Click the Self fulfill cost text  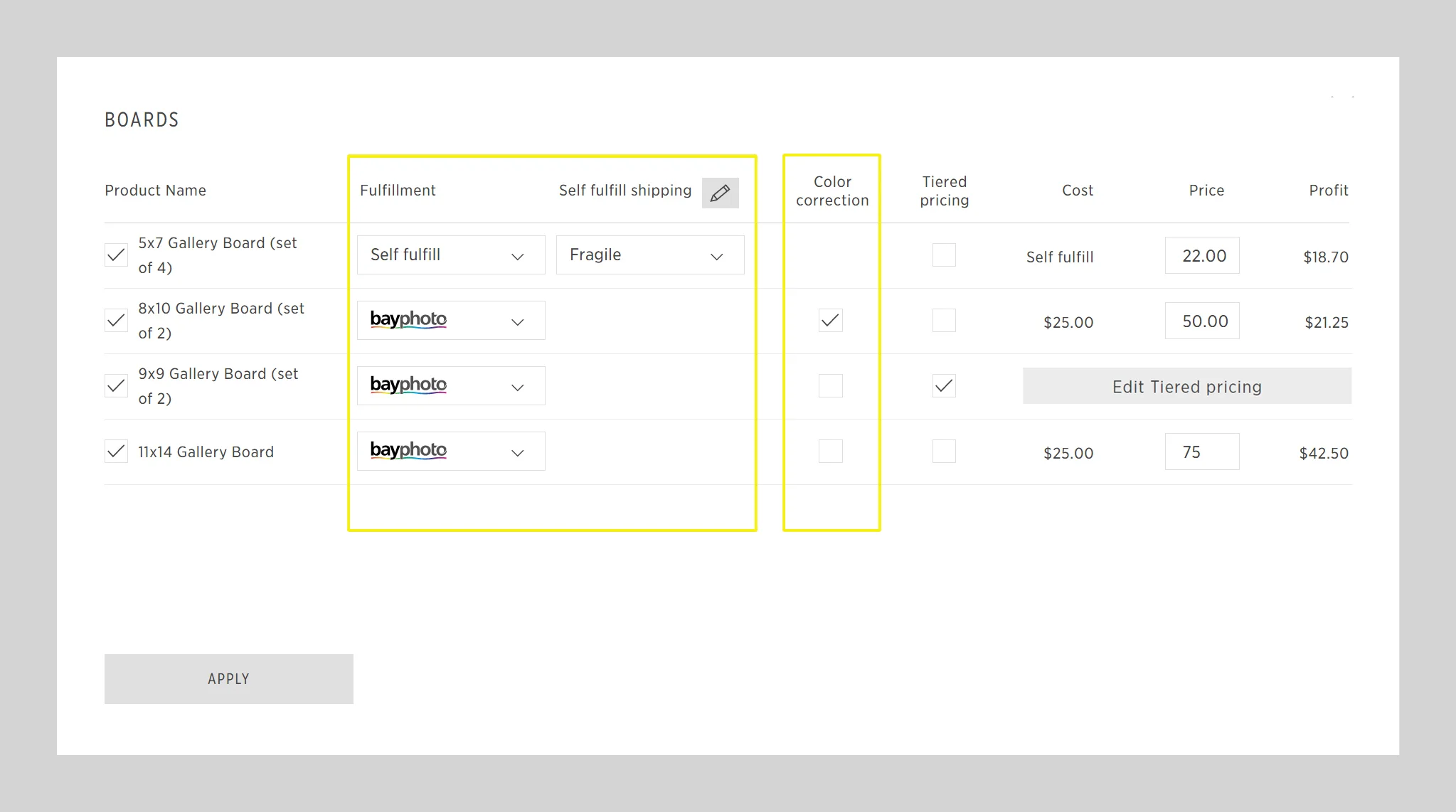pos(1060,257)
